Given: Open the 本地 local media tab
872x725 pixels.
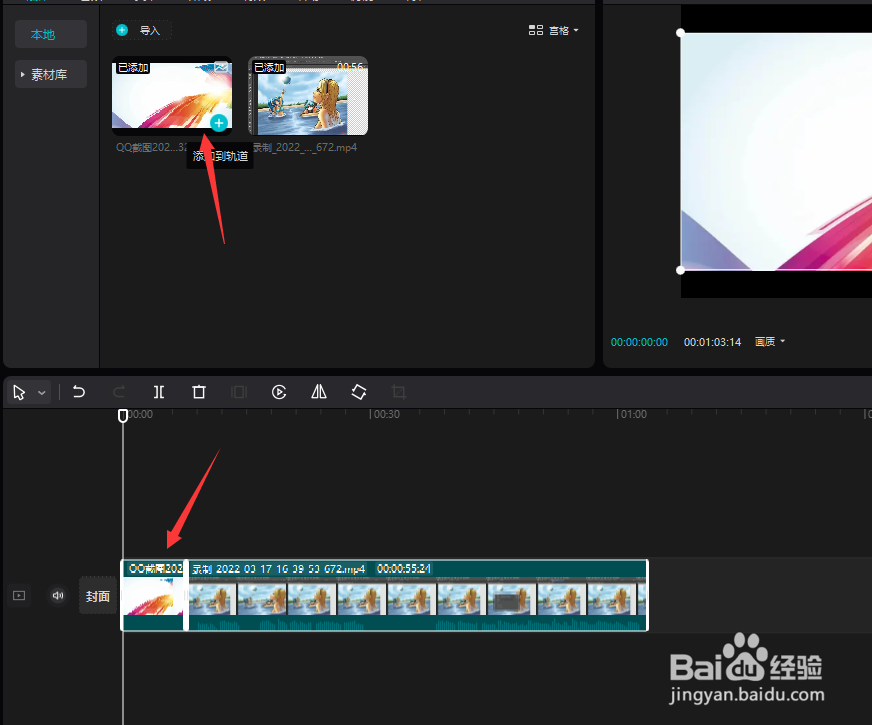Looking at the screenshot, I should coord(51,34).
